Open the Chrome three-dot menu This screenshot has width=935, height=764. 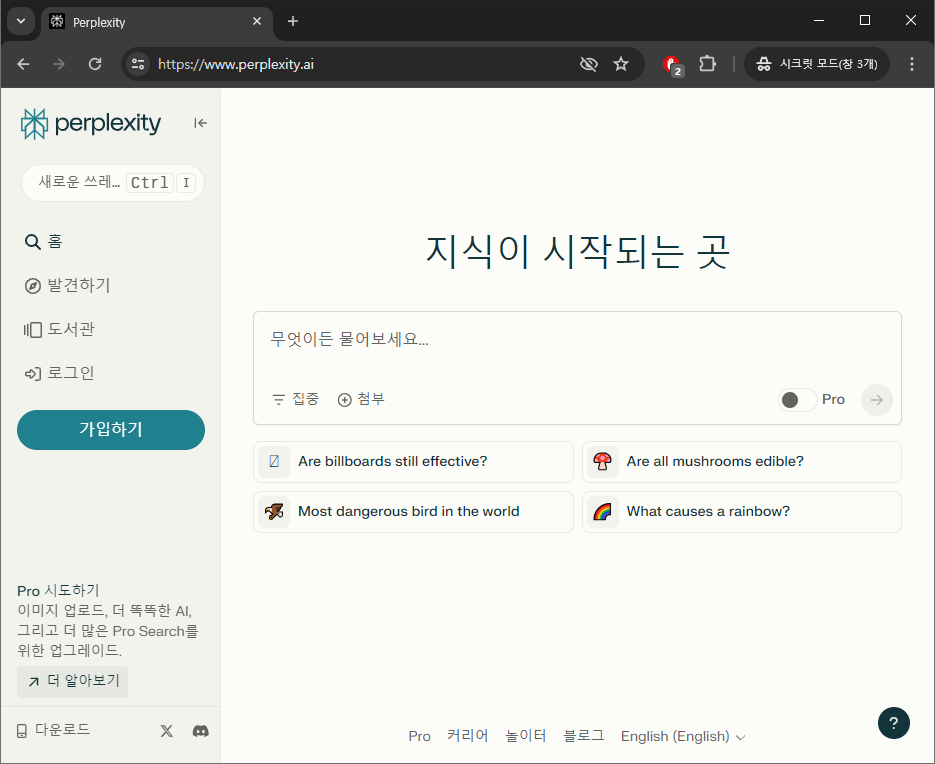click(911, 64)
